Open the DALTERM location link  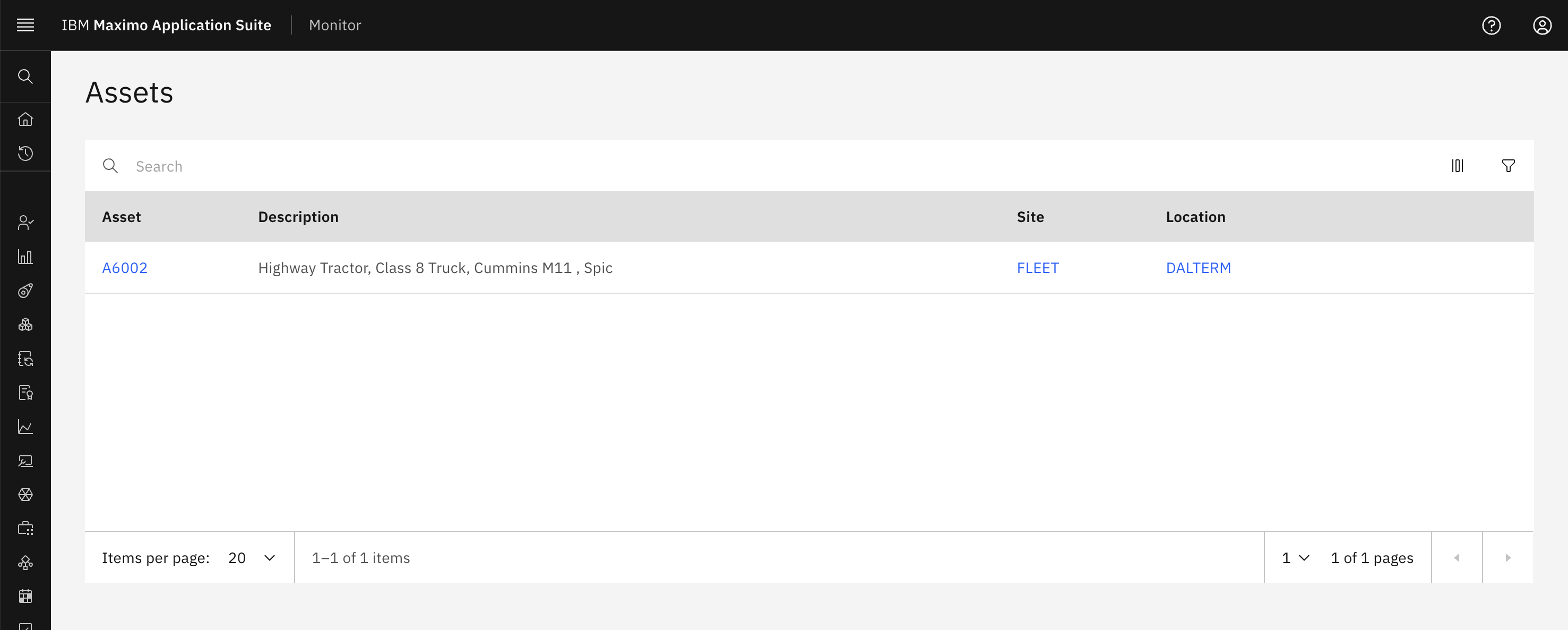(x=1198, y=268)
